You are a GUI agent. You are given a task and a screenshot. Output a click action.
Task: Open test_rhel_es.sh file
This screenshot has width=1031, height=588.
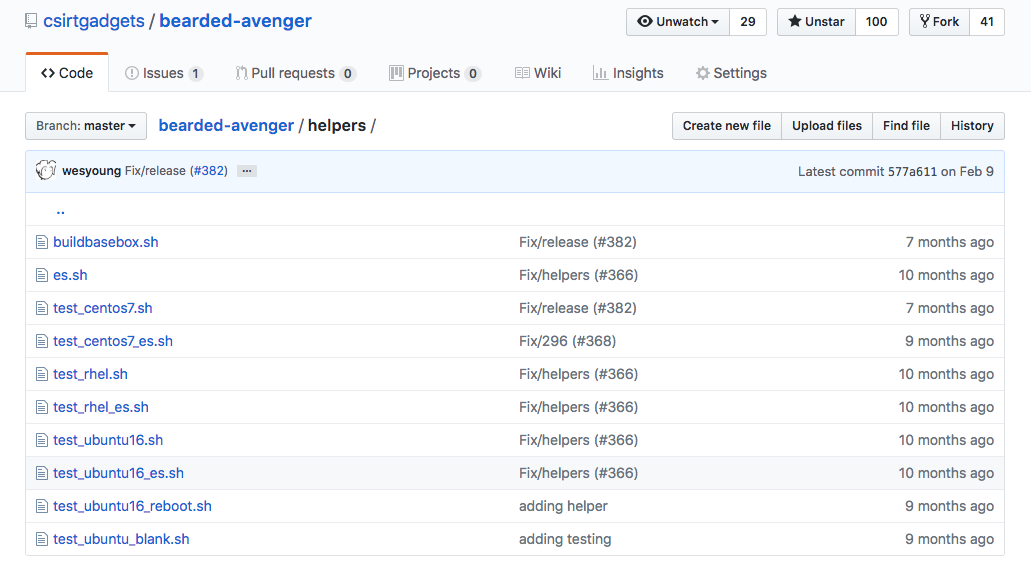click(101, 407)
